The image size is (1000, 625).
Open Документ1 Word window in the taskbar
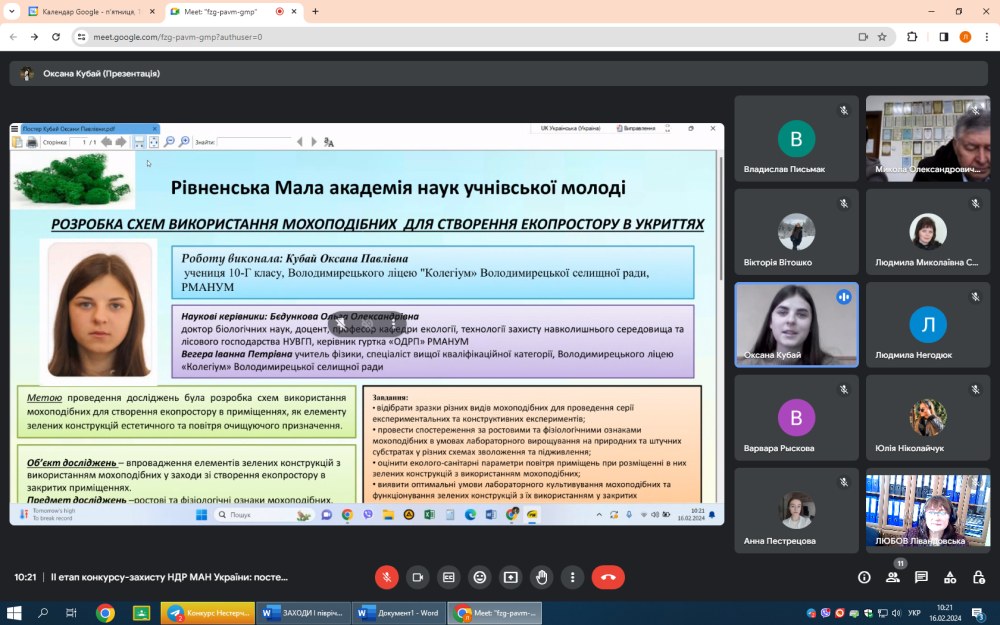coord(400,613)
